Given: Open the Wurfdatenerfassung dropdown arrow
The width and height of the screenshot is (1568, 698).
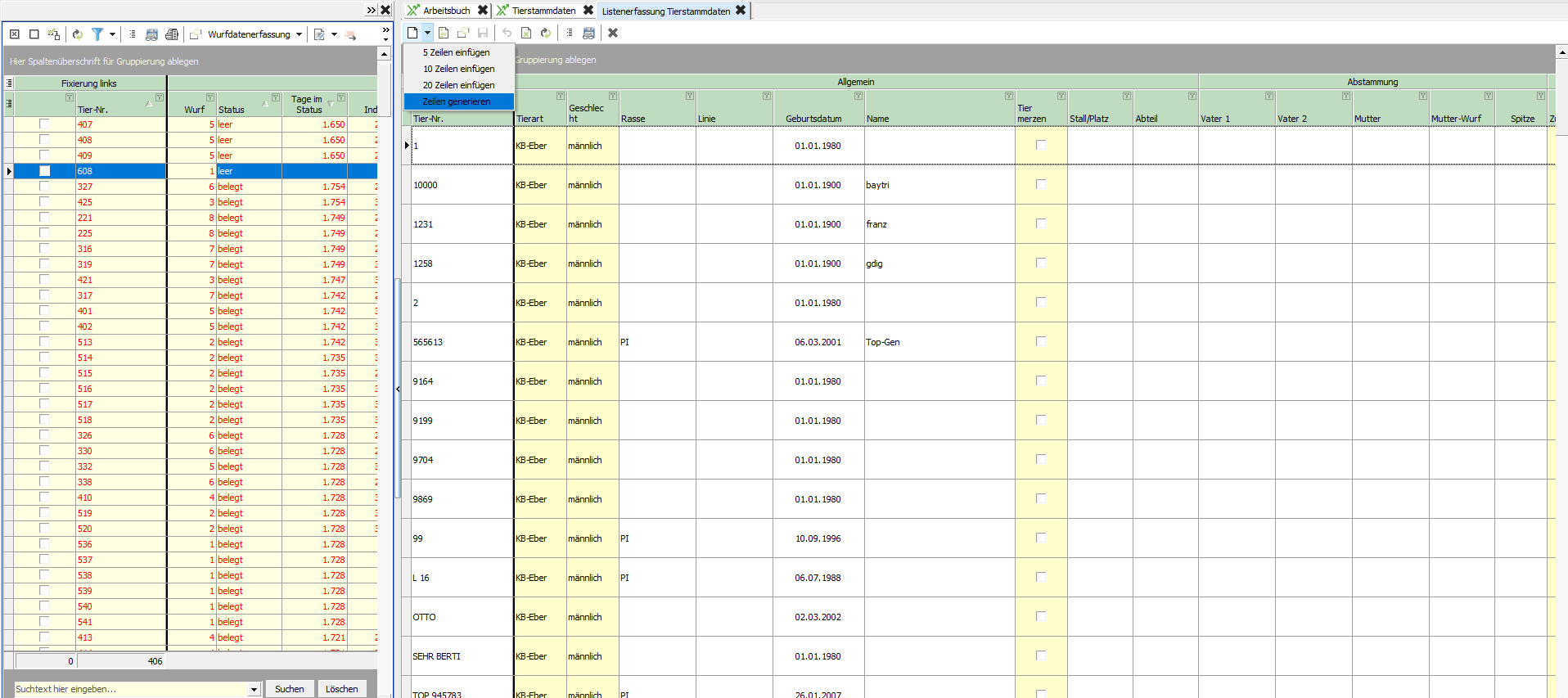Looking at the screenshot, I should pos(299,34).
